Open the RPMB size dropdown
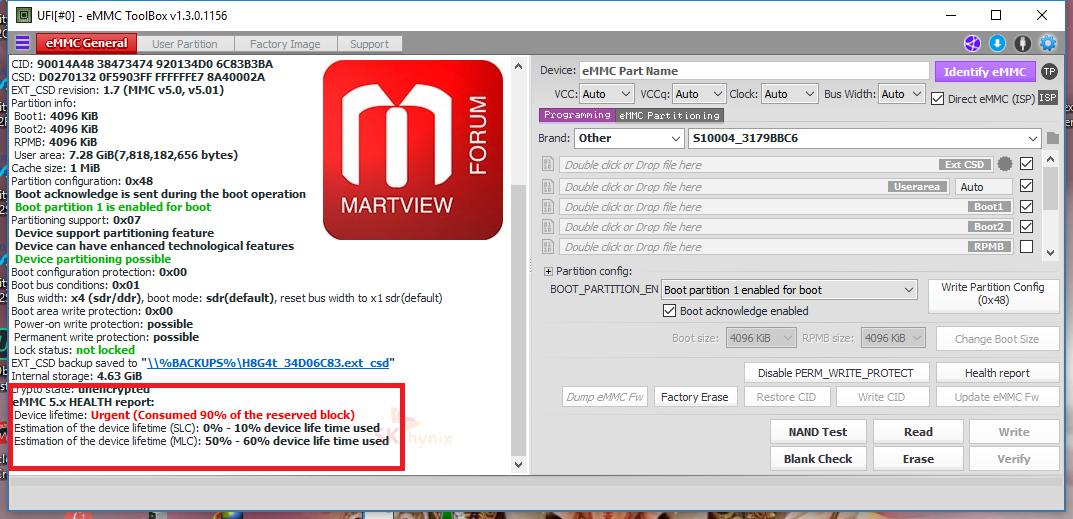 894,338
